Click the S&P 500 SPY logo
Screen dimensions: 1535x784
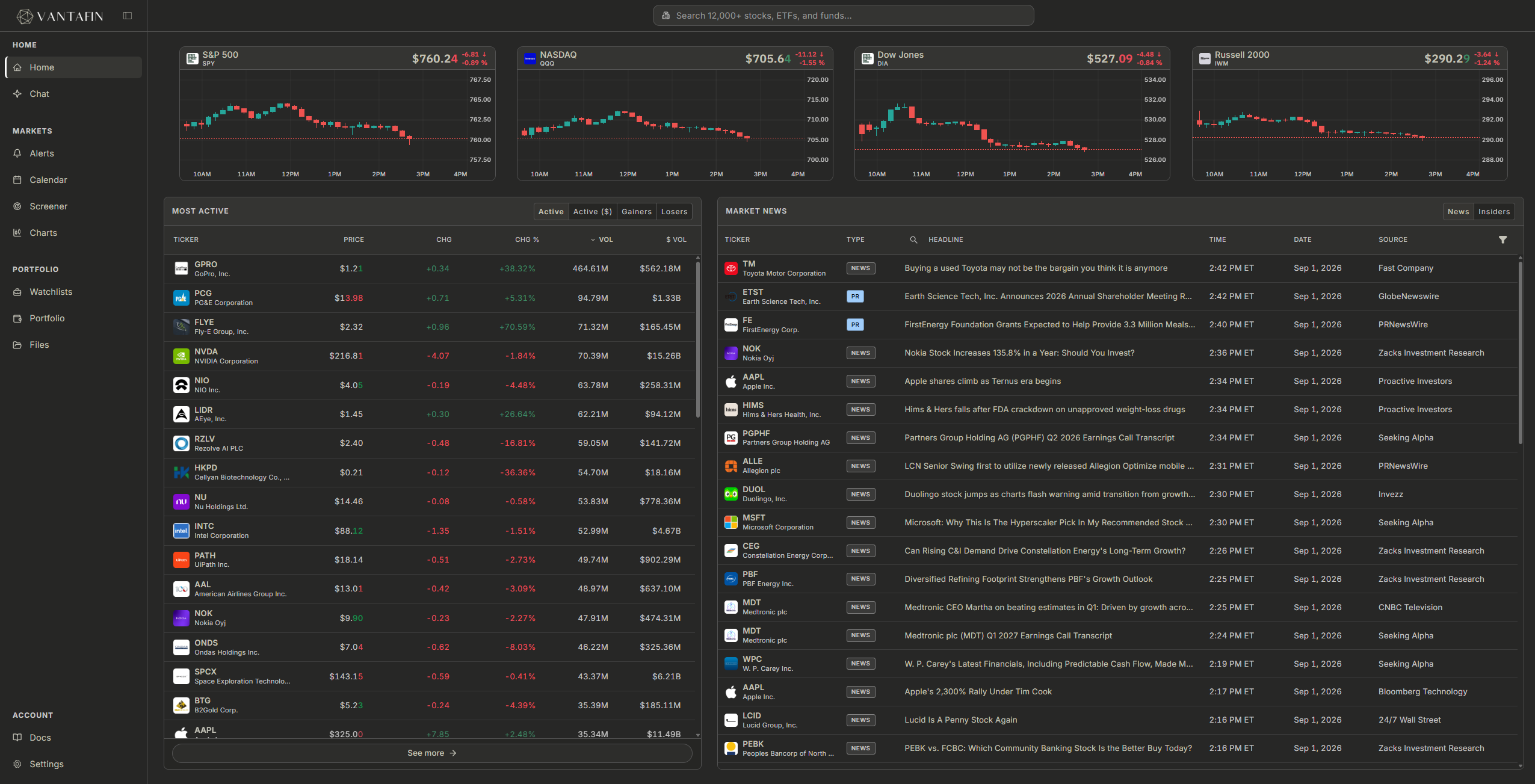coord(193,58)
